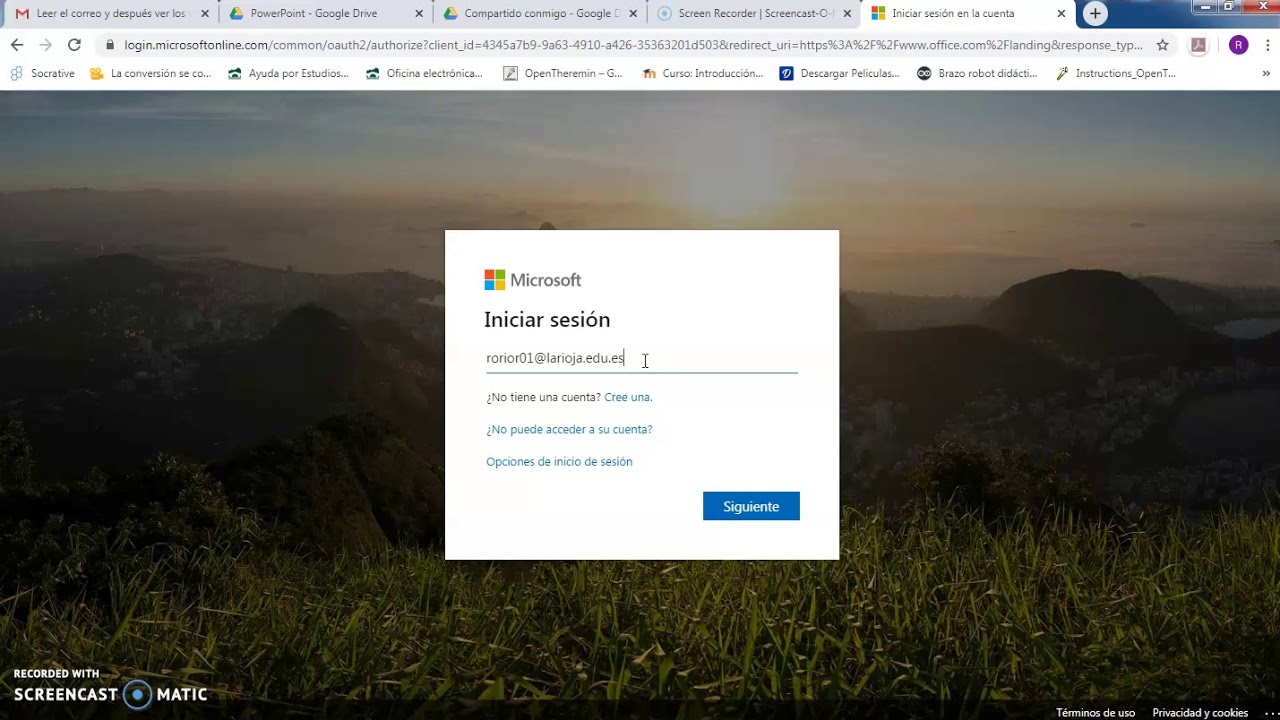
Task: Close the Compartido conmigo tab
Action: (633, 14)
